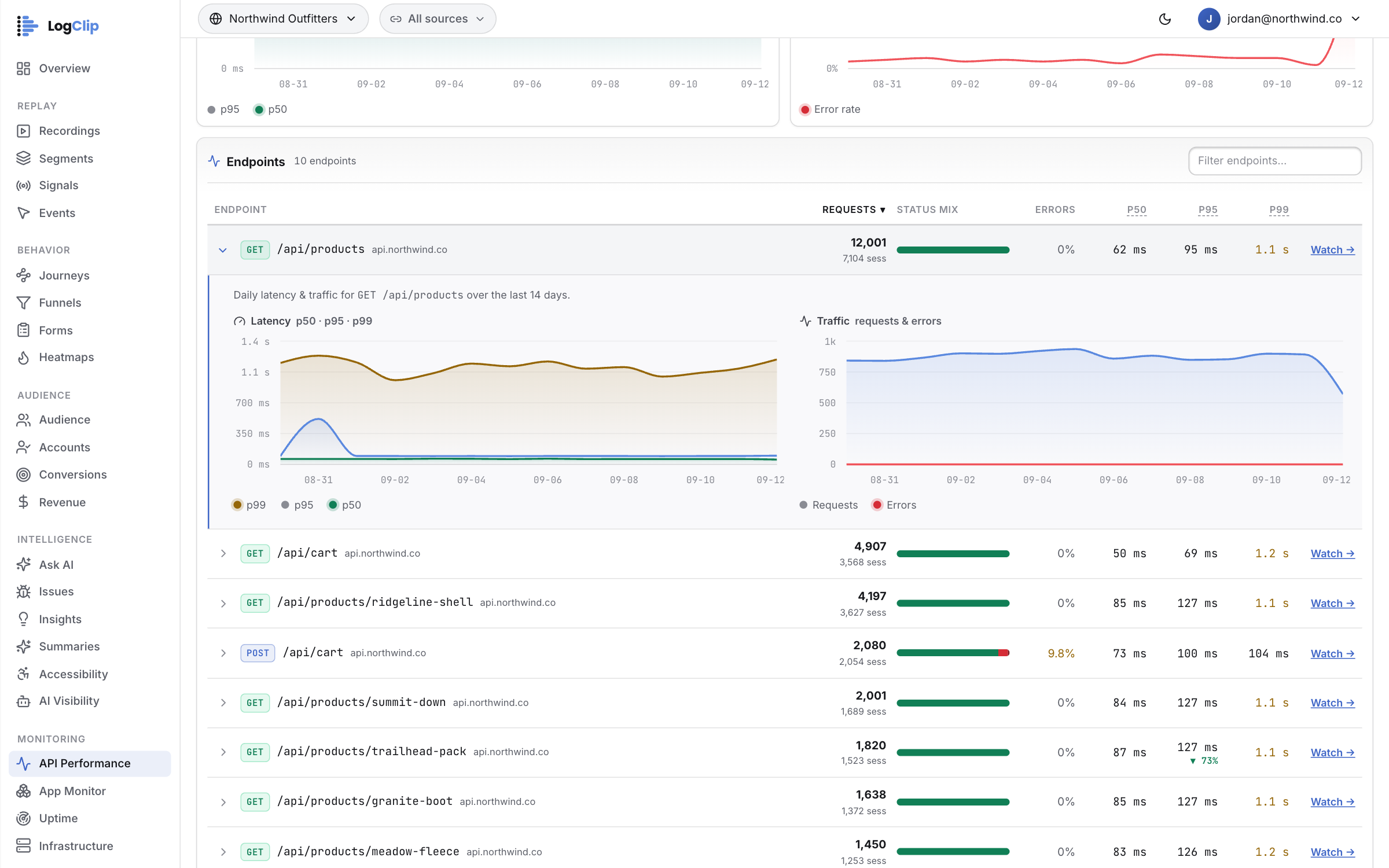Click the /api/products/ridgeline-shell status mix bar
Viewport: 1389px width, 868px height.
tap(953, 604)
